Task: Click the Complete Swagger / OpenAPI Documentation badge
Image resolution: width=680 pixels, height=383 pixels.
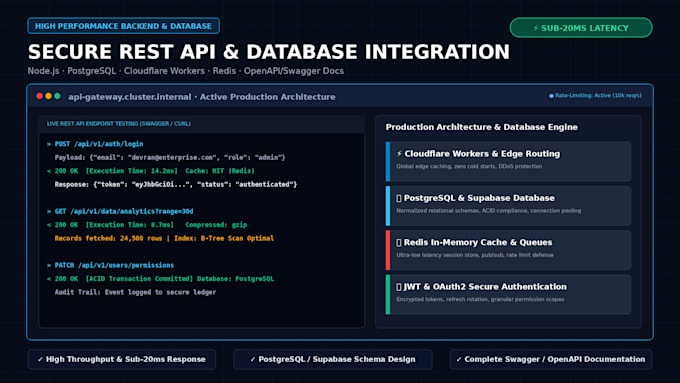Action: coord(551,359)
